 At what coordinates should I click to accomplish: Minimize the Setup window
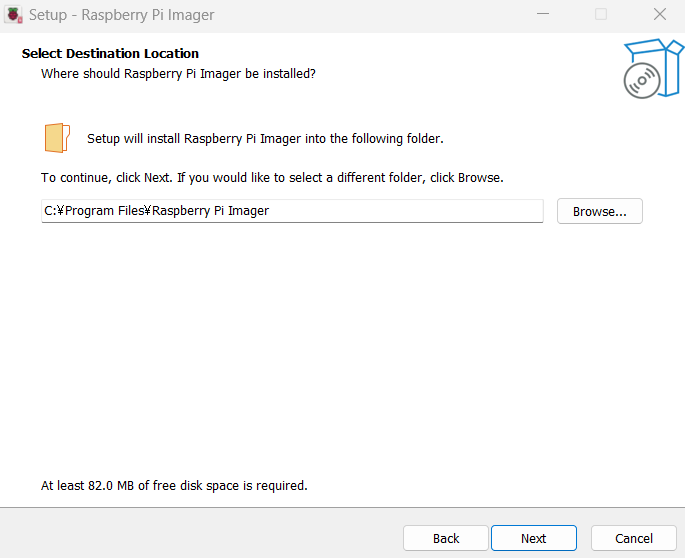coord(543,14)
